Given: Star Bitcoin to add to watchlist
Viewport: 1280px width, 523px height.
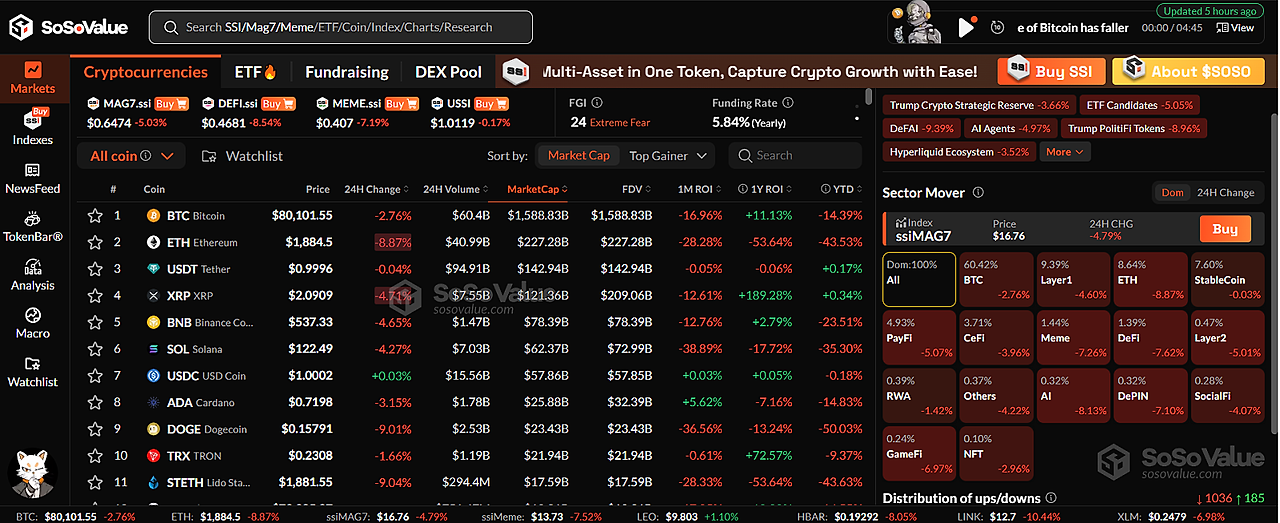Looking at the screenshot, I should pyautogui.click(x=95, y=215).
